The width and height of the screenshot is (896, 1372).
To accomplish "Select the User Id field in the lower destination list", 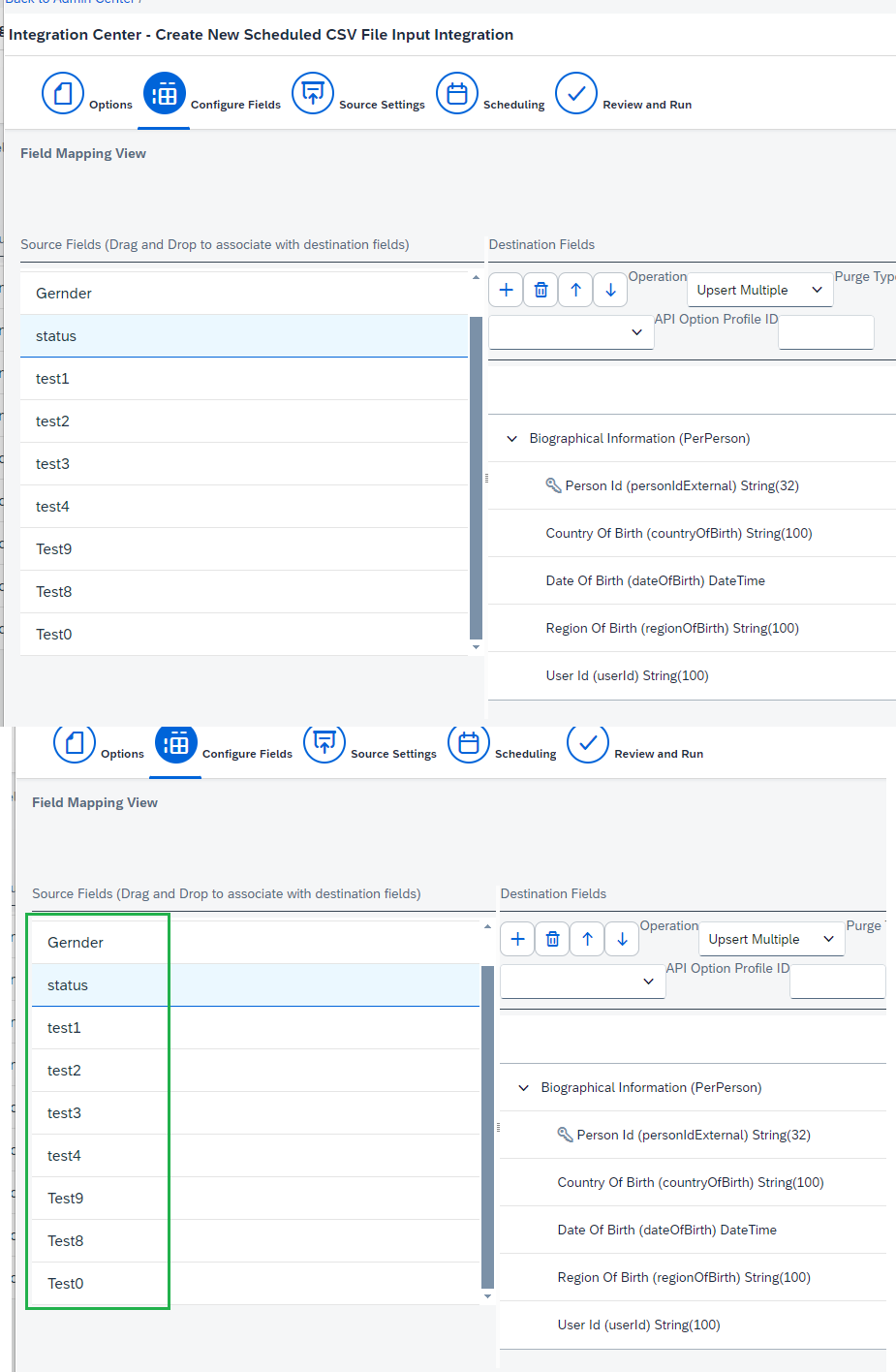I will 694,1325.
